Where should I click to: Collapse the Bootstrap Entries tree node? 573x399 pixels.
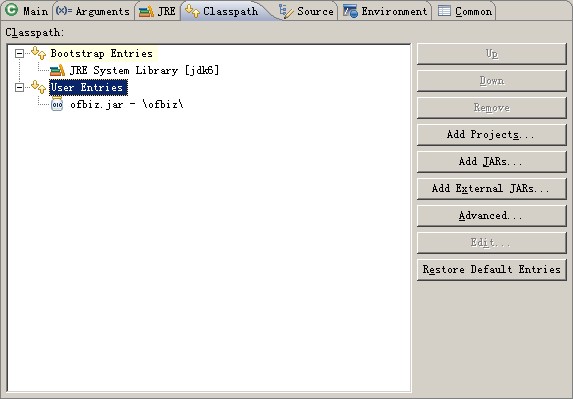19,53
